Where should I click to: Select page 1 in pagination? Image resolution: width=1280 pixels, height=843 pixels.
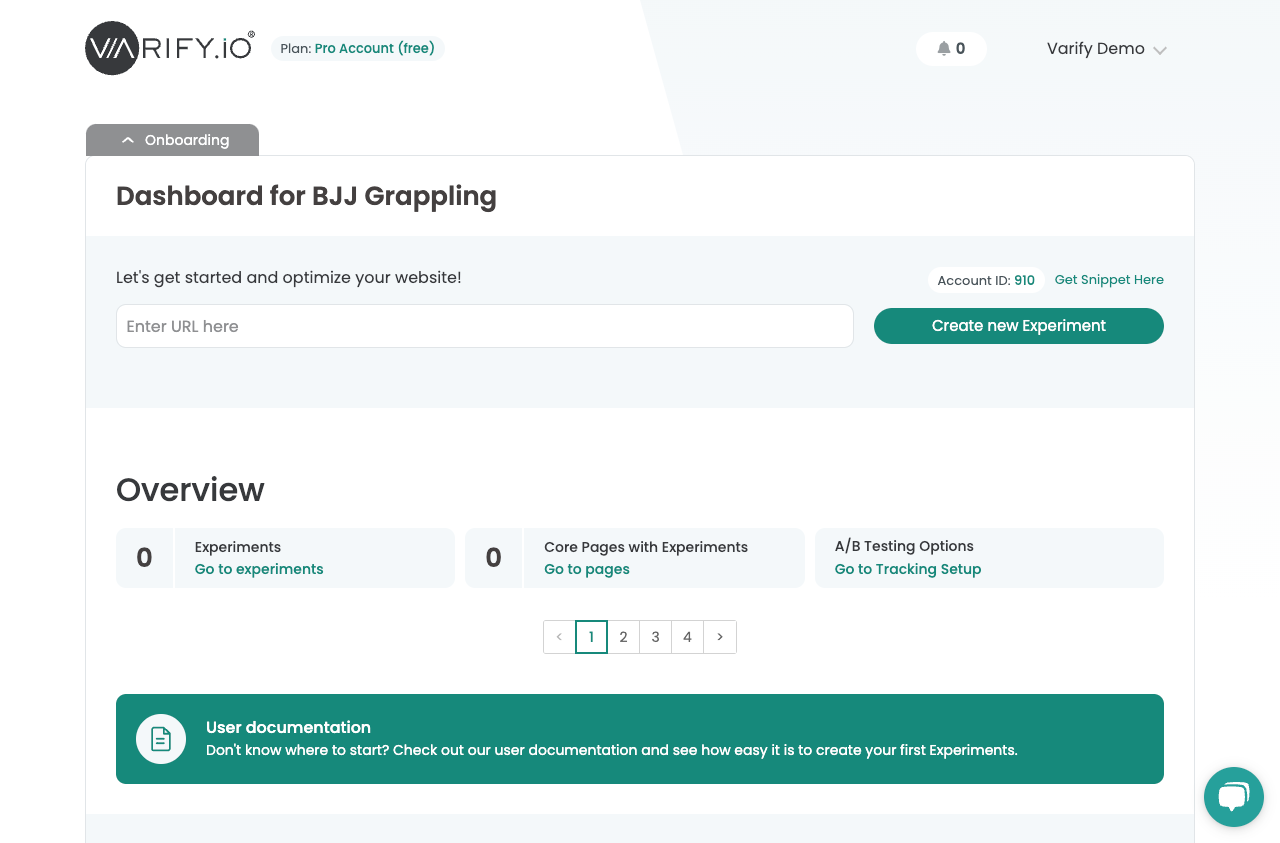pyautogui.click(x=591, y=637)
